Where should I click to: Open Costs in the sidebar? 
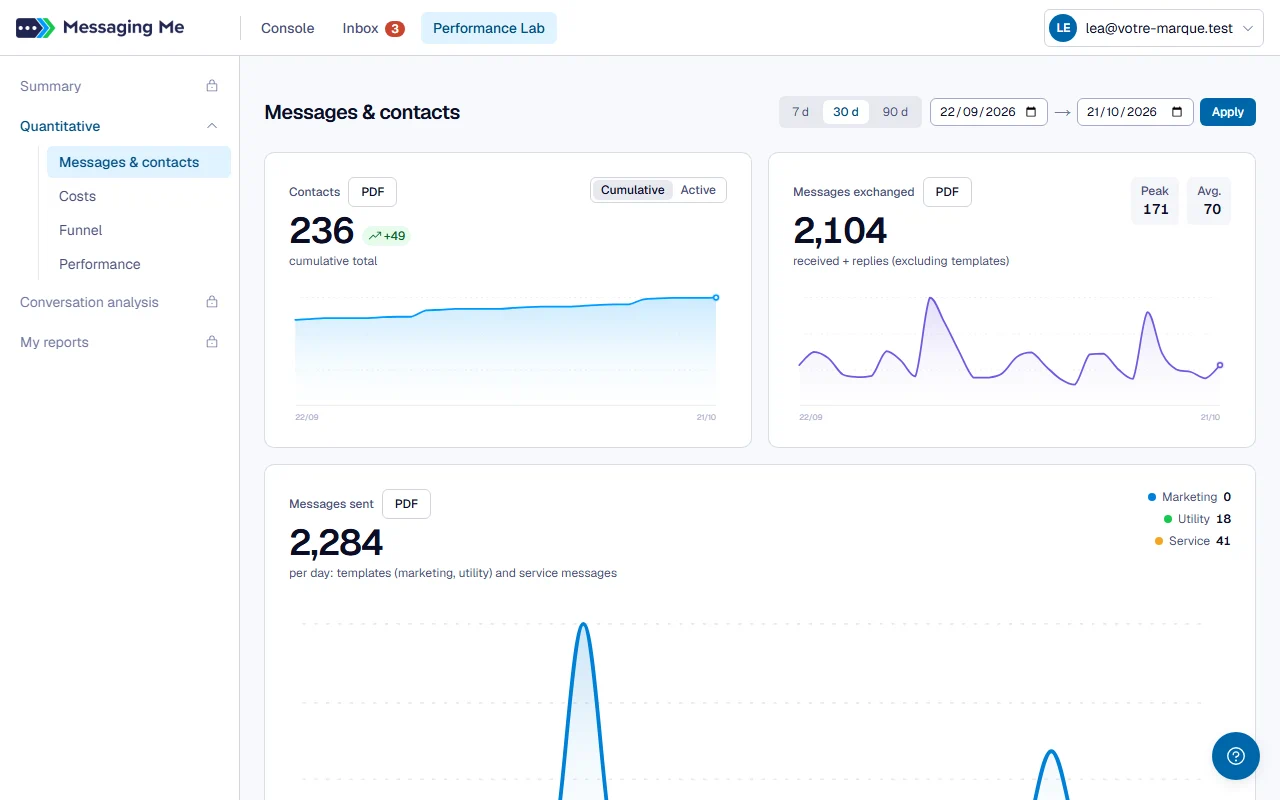[x=139, y=196]
